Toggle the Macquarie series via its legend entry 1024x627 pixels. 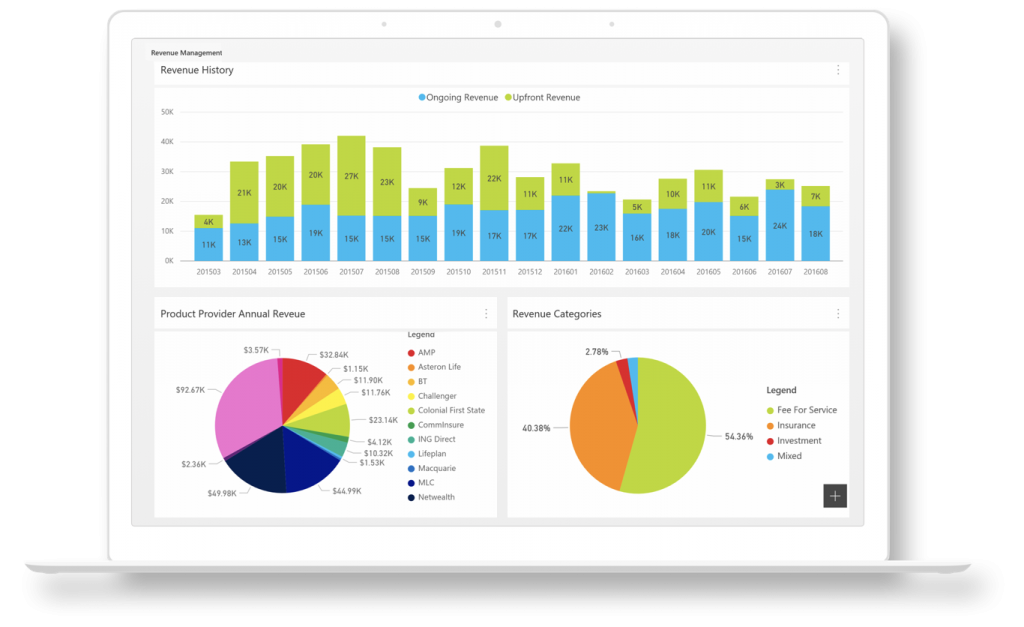tap(438, 467)
